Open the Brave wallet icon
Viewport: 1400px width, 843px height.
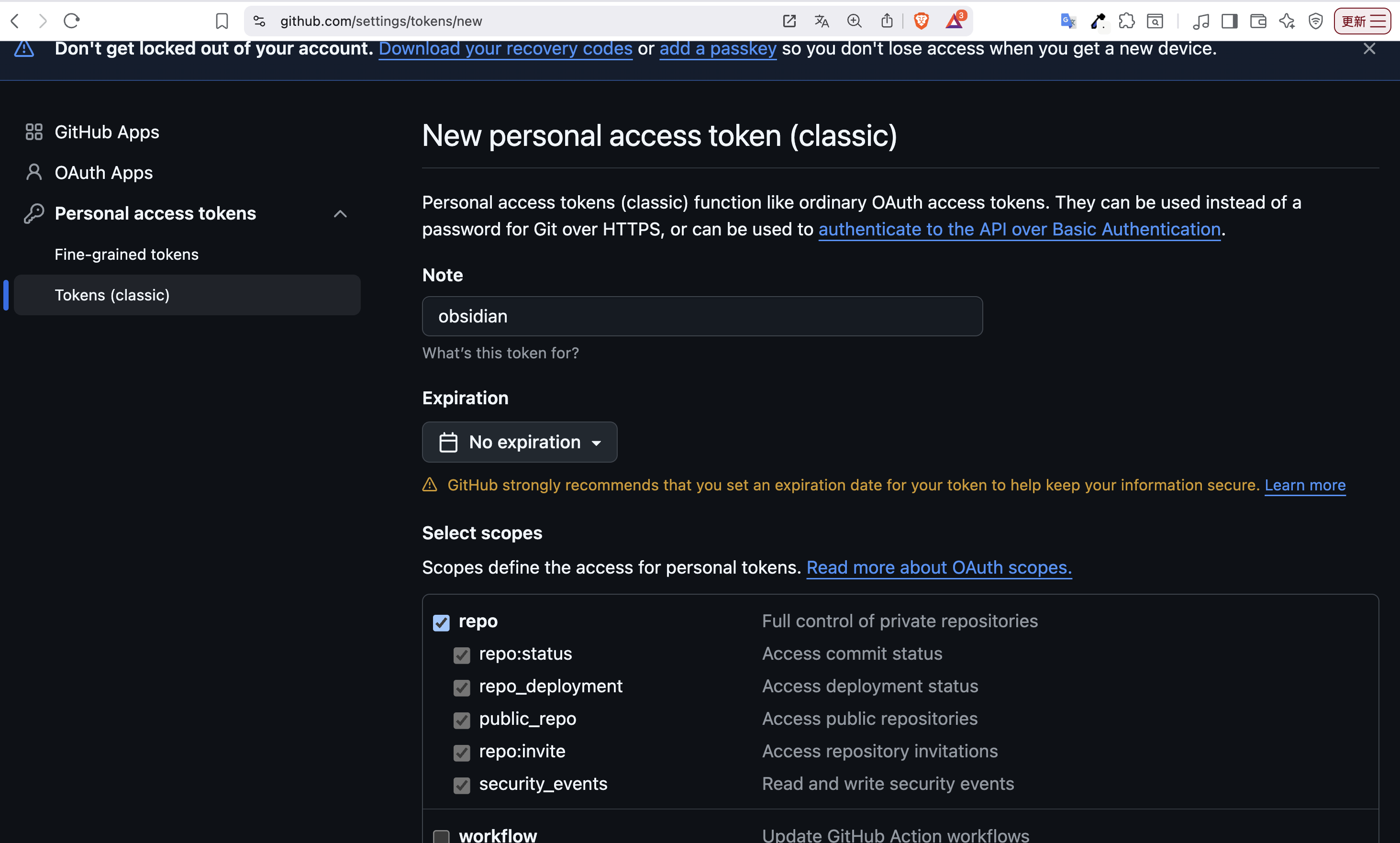[x=1258, y=21]
